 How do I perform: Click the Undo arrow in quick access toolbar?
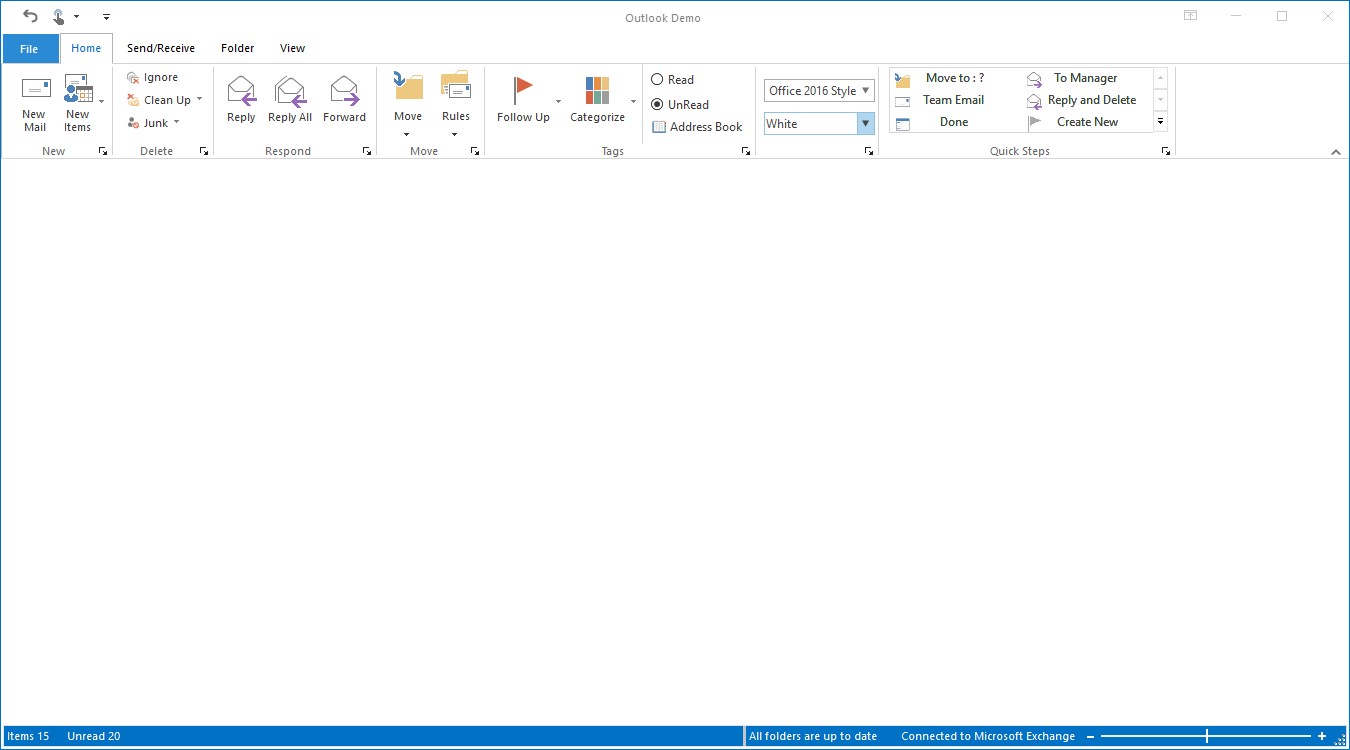(x=30, y=16)
